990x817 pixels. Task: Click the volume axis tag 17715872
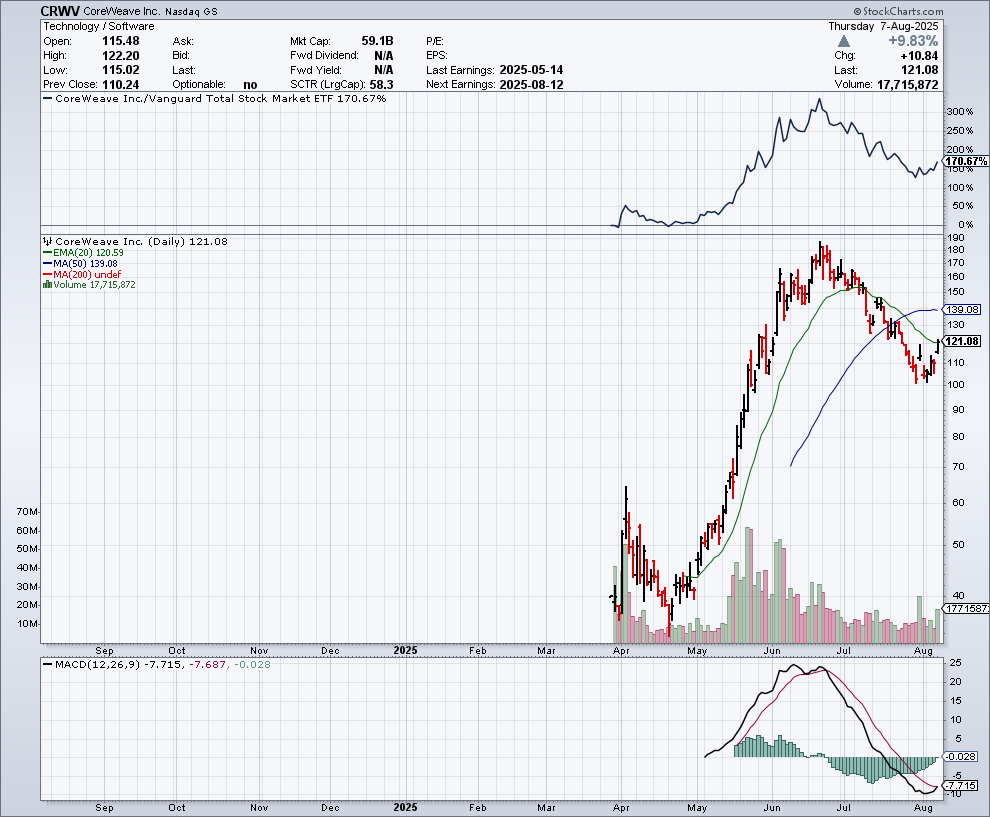point(966,609)
